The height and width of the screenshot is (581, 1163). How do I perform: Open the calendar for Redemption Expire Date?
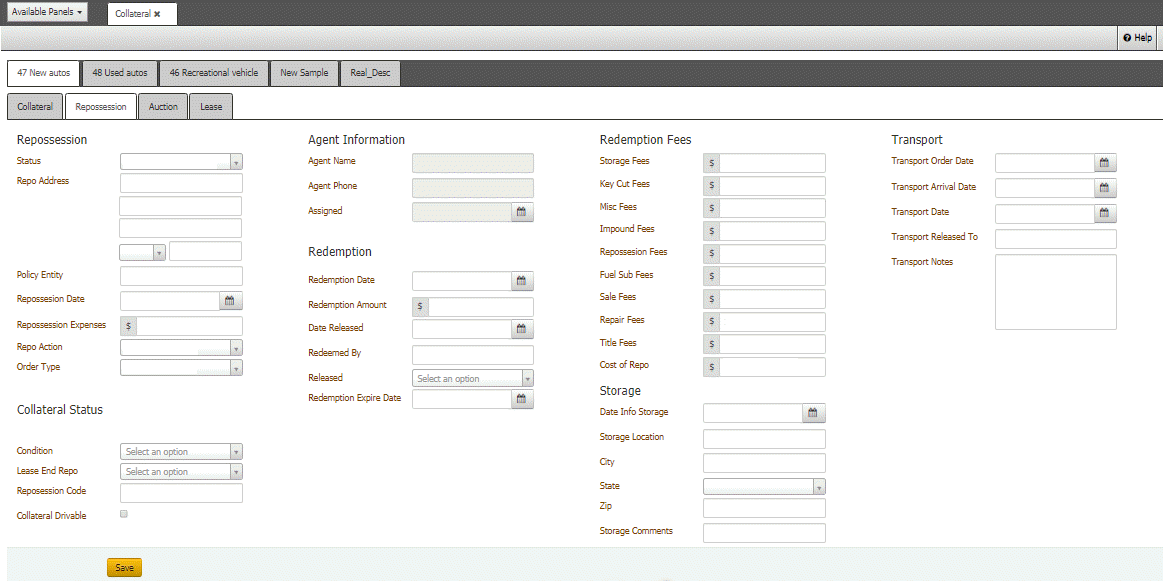point(521,399)
